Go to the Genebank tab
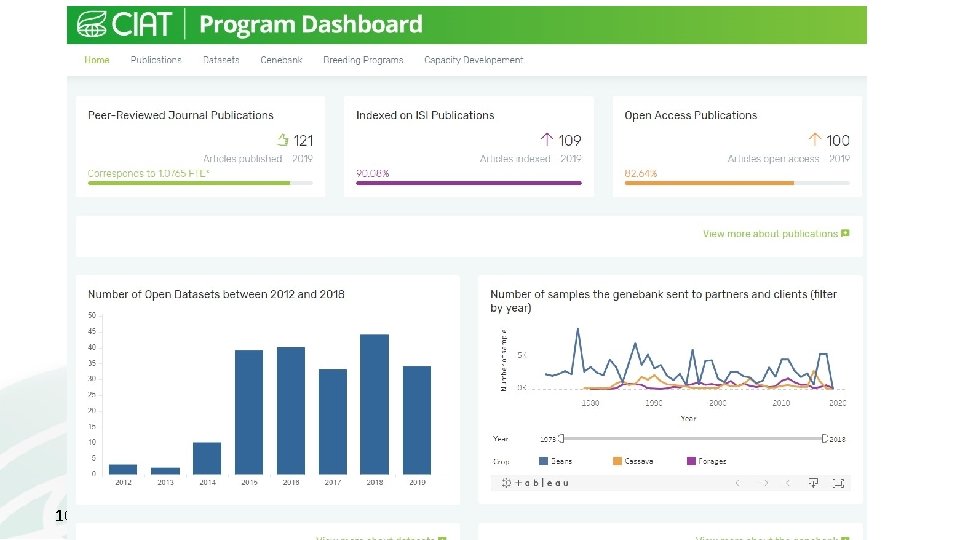The width and height of the screenshot is (960, 540). (x=281, y=60)
